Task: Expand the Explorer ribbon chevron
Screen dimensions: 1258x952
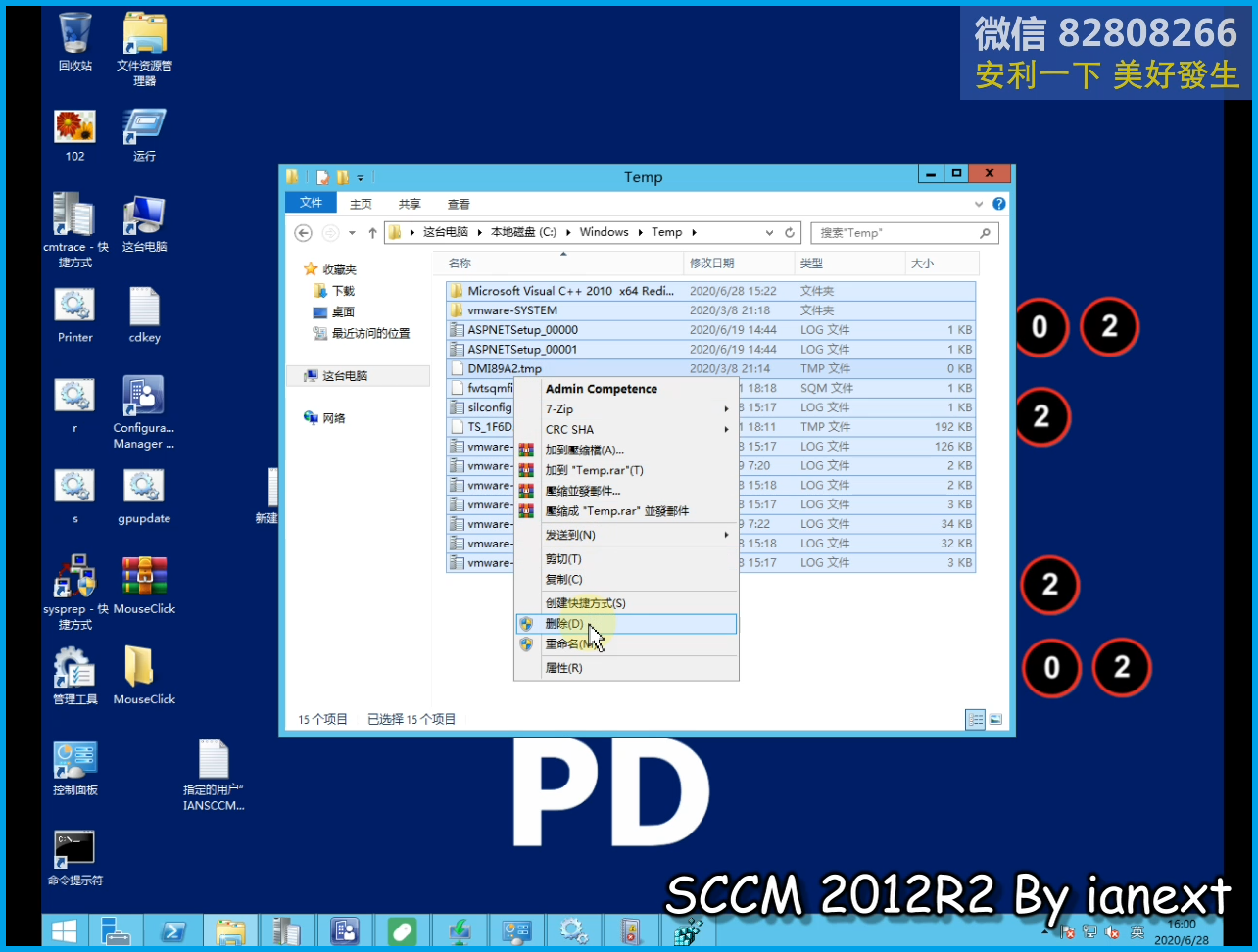Action: [978, 204]
